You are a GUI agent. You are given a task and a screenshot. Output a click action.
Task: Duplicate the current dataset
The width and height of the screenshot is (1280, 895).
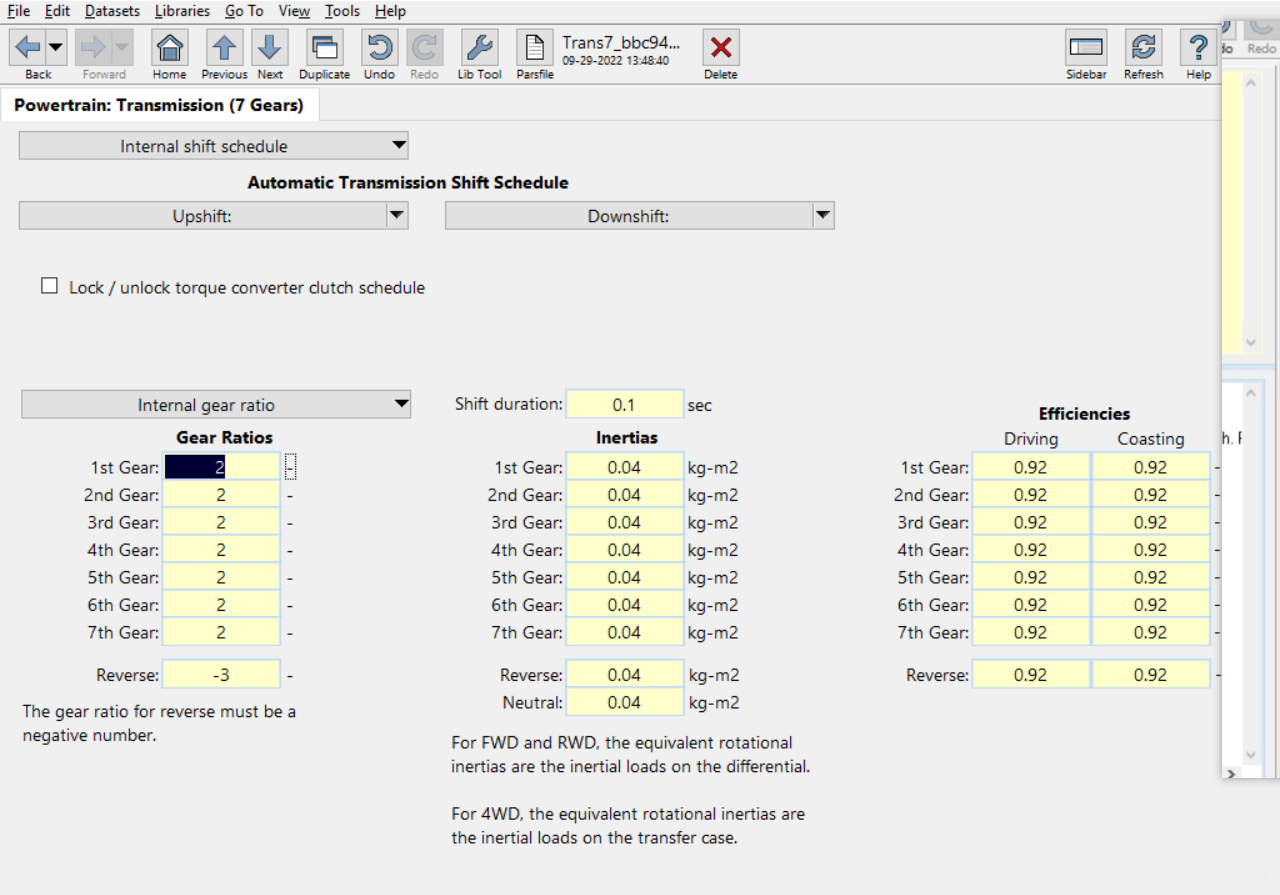(x=325, y=48)
